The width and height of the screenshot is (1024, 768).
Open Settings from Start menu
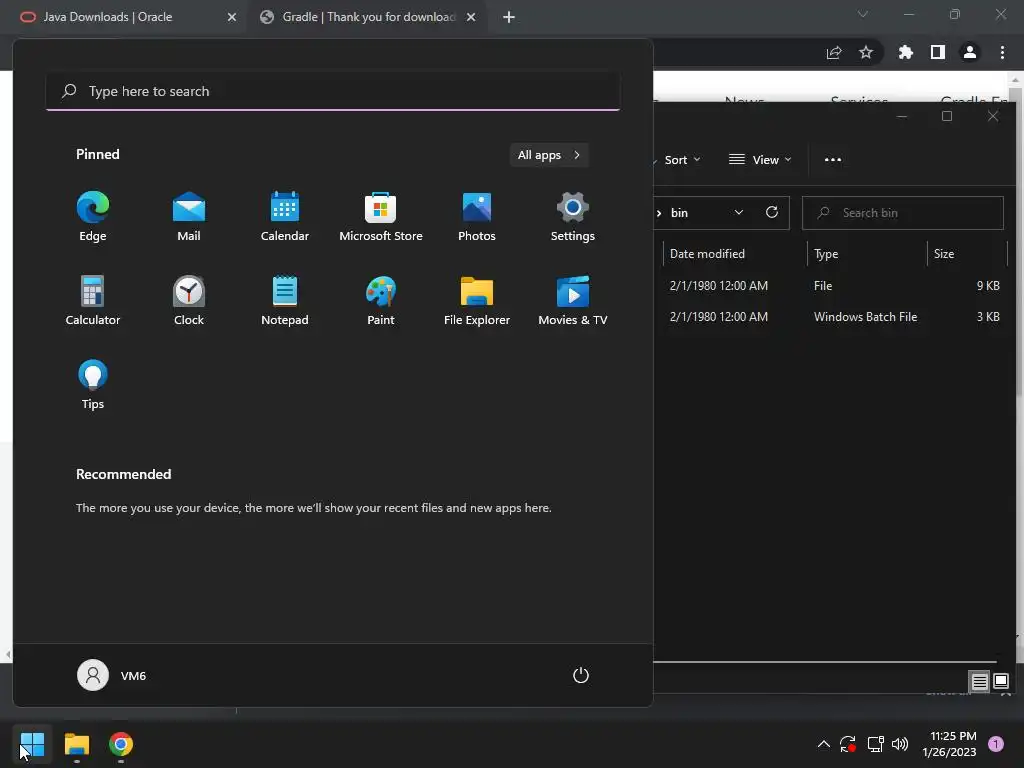click(573, 217)
